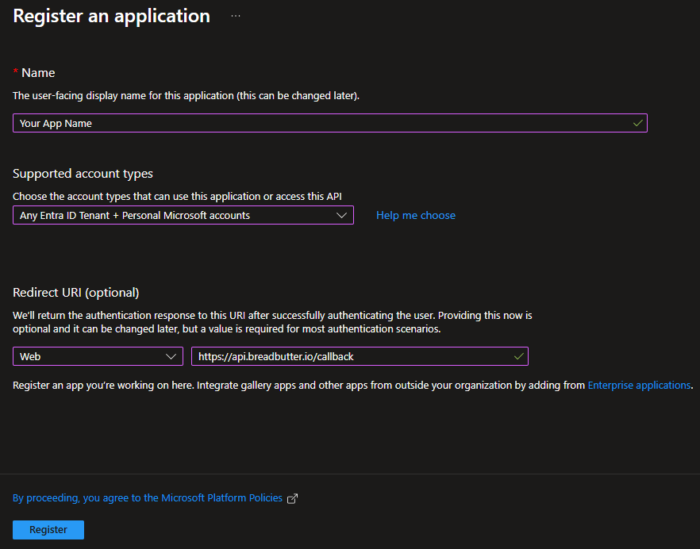Click the Name field label

(38, 73)
